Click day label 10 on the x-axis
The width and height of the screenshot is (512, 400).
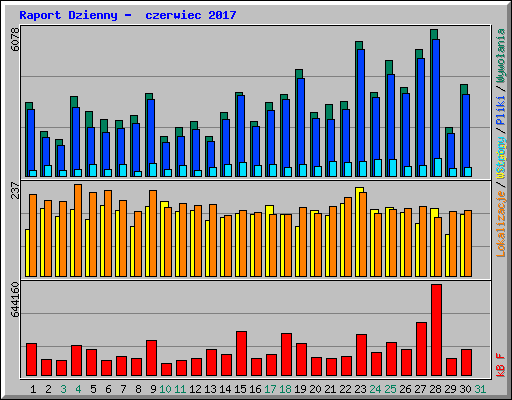(x=165, y=389)
